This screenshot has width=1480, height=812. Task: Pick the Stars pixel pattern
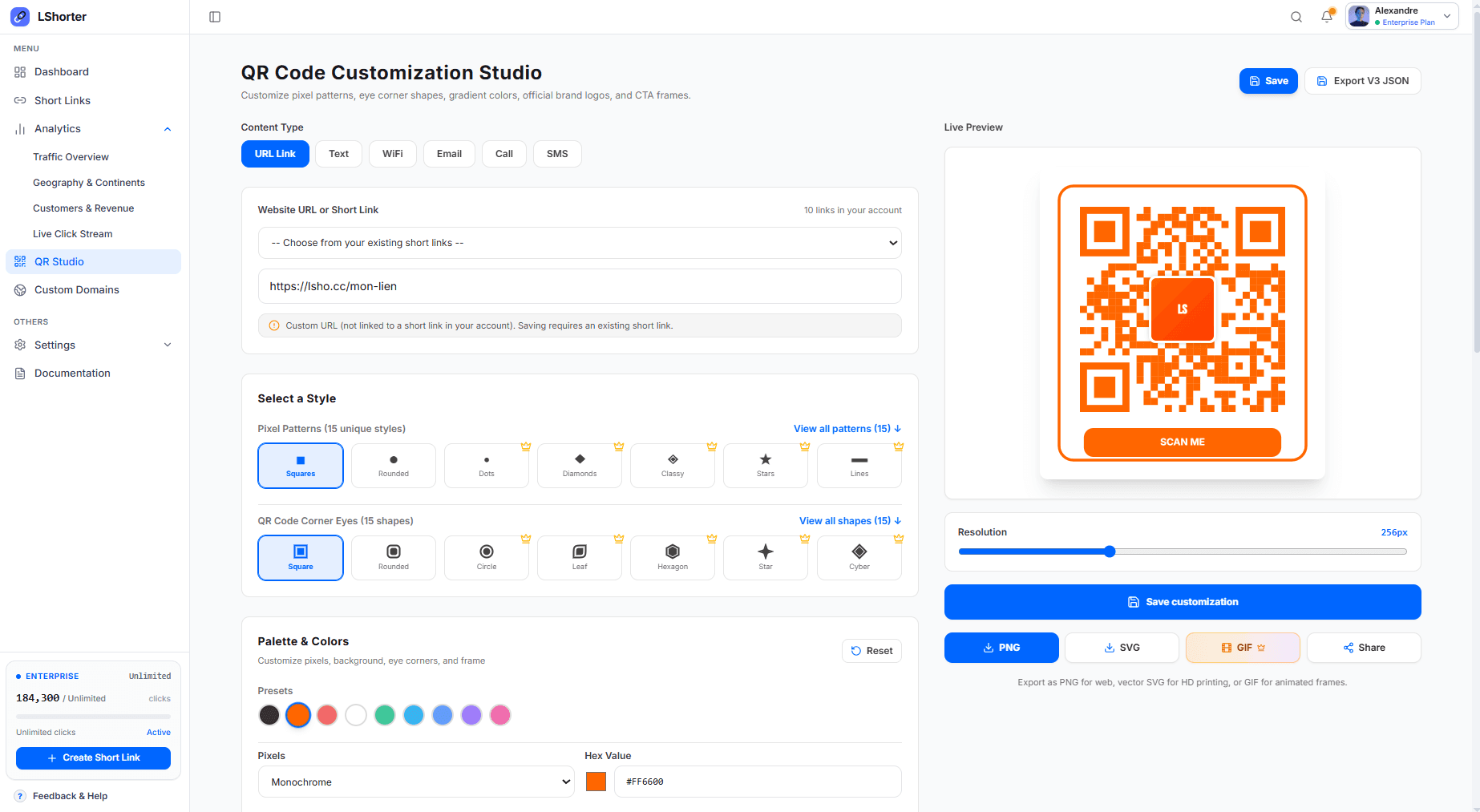[x=766, y=466]
